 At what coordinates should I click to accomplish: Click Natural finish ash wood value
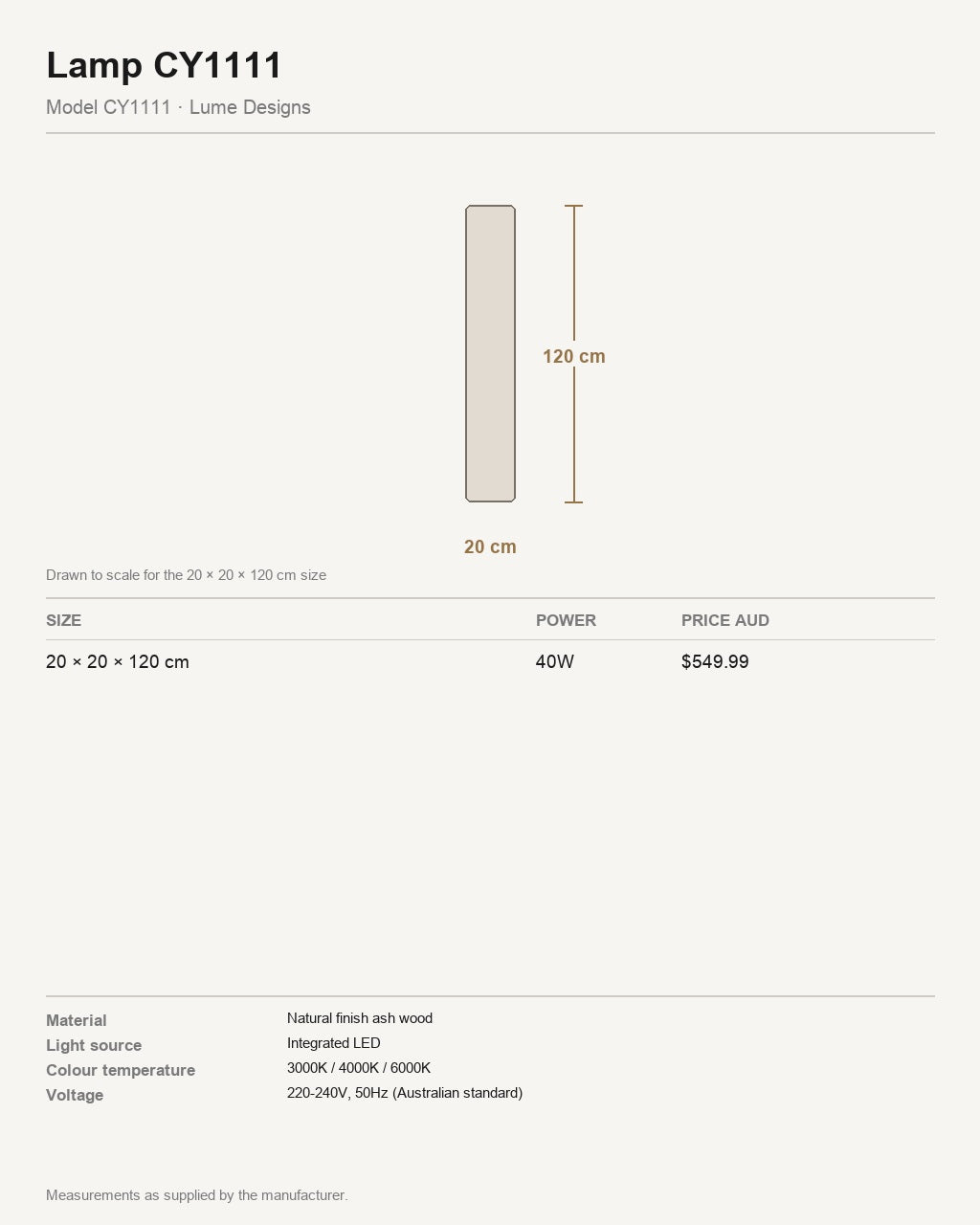[x=360, y=1018]
